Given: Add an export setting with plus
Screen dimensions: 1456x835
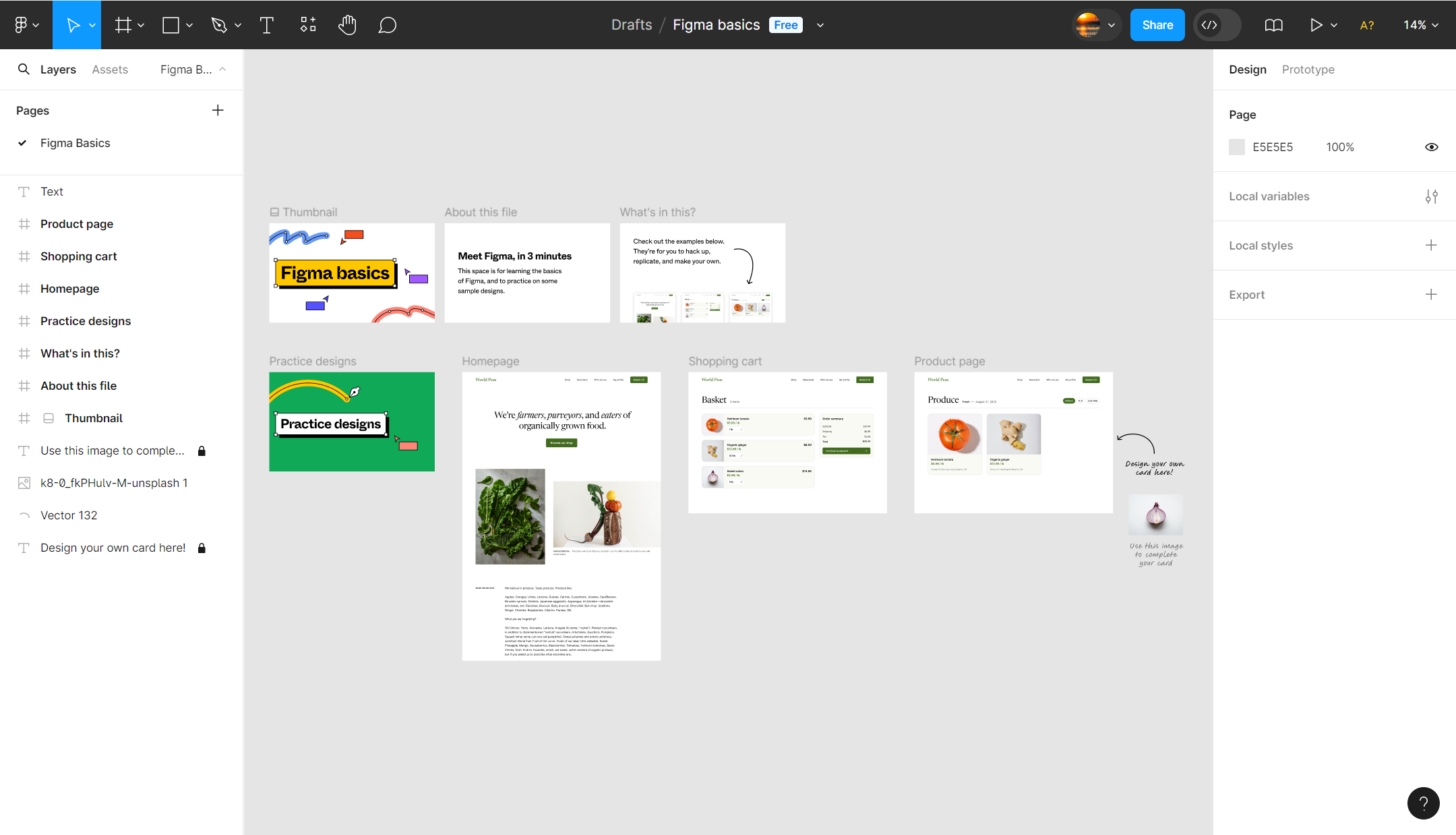Looking at the screenshot, I should coord(1431,294).
